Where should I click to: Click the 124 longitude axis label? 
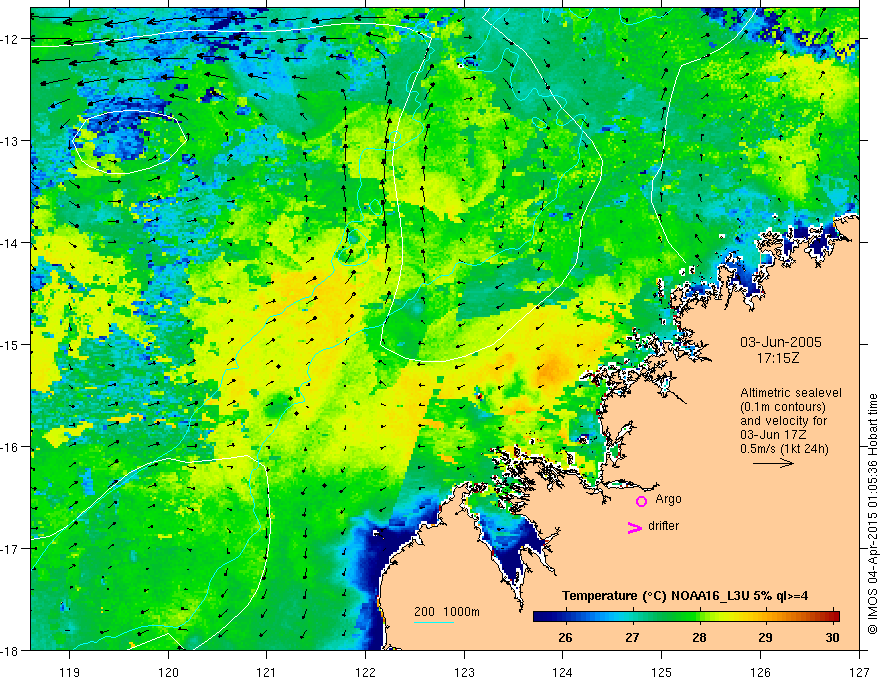pyautogui.click(x=563, y=672)
